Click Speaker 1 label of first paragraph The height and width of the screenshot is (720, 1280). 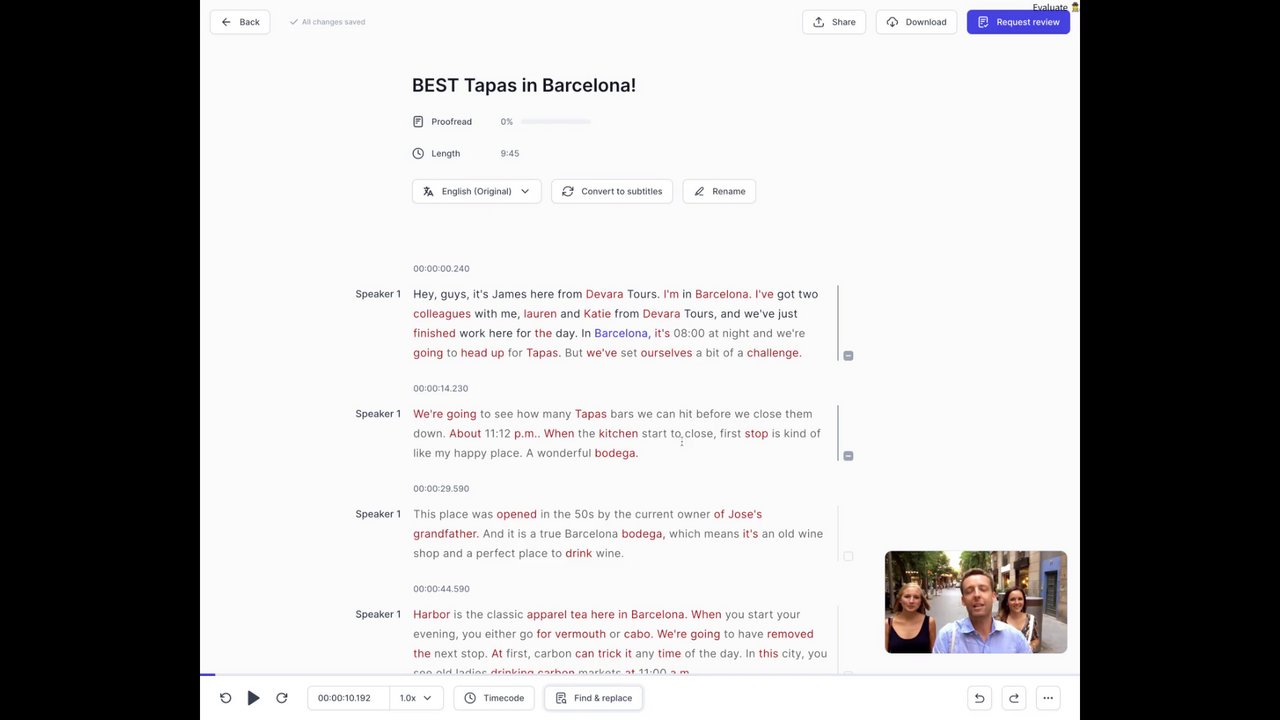coord(378,294)
